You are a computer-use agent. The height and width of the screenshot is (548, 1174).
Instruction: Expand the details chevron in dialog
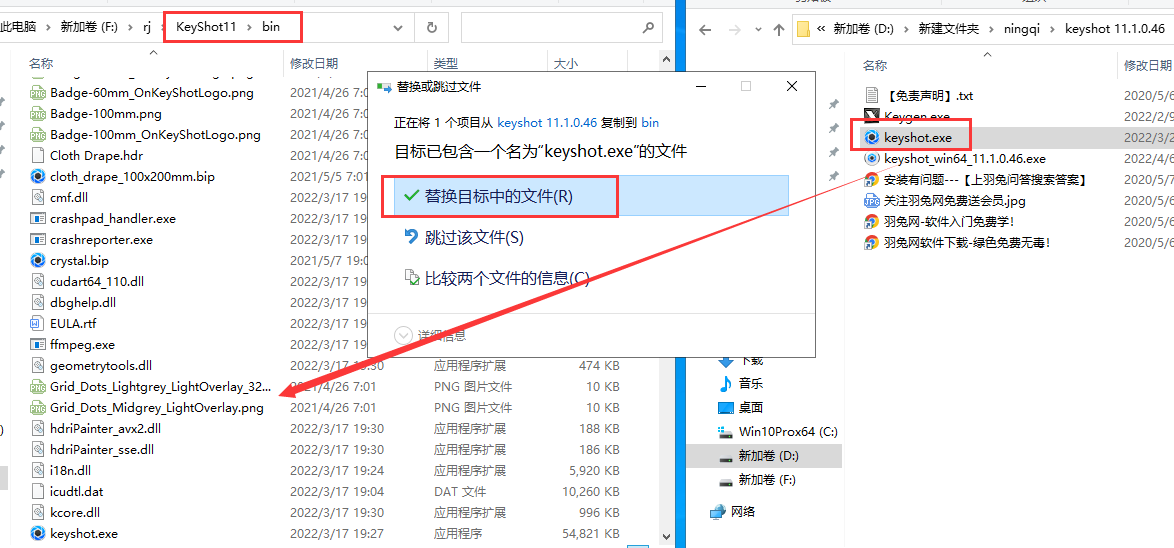(403, 335)
